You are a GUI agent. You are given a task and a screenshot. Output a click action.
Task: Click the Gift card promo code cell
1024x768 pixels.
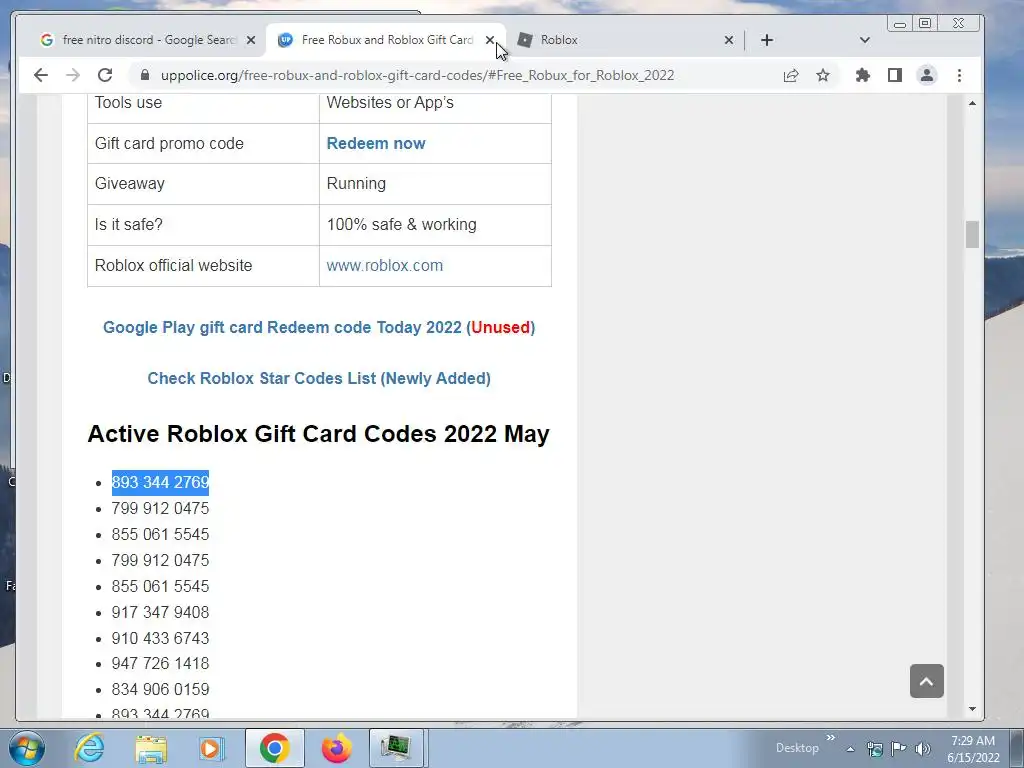point(203,144)
